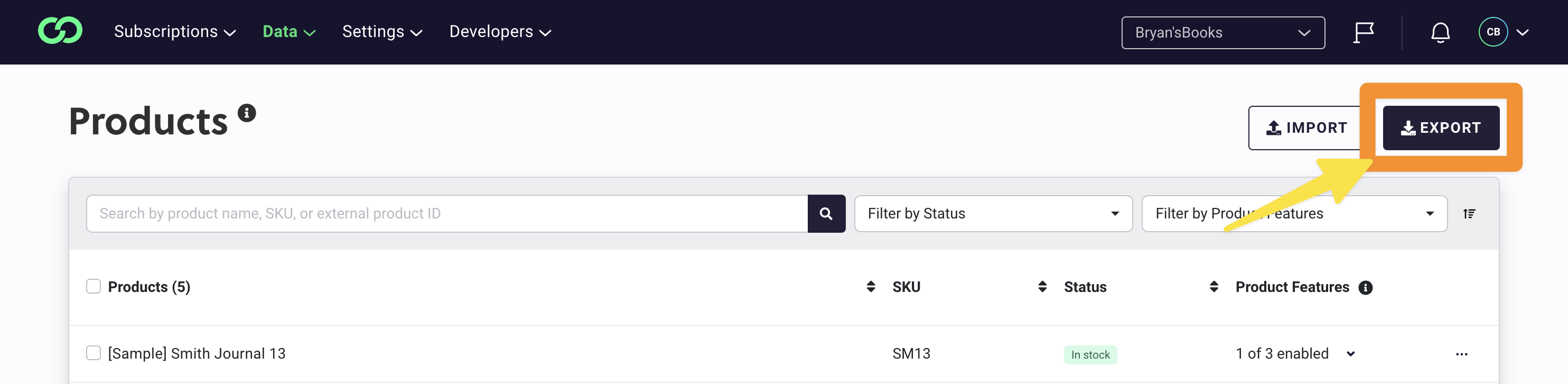Check the Smith Journal 13 row checkbox
Screen dimensions: 1568x384
pyautogui.click(x=93, y=353)
